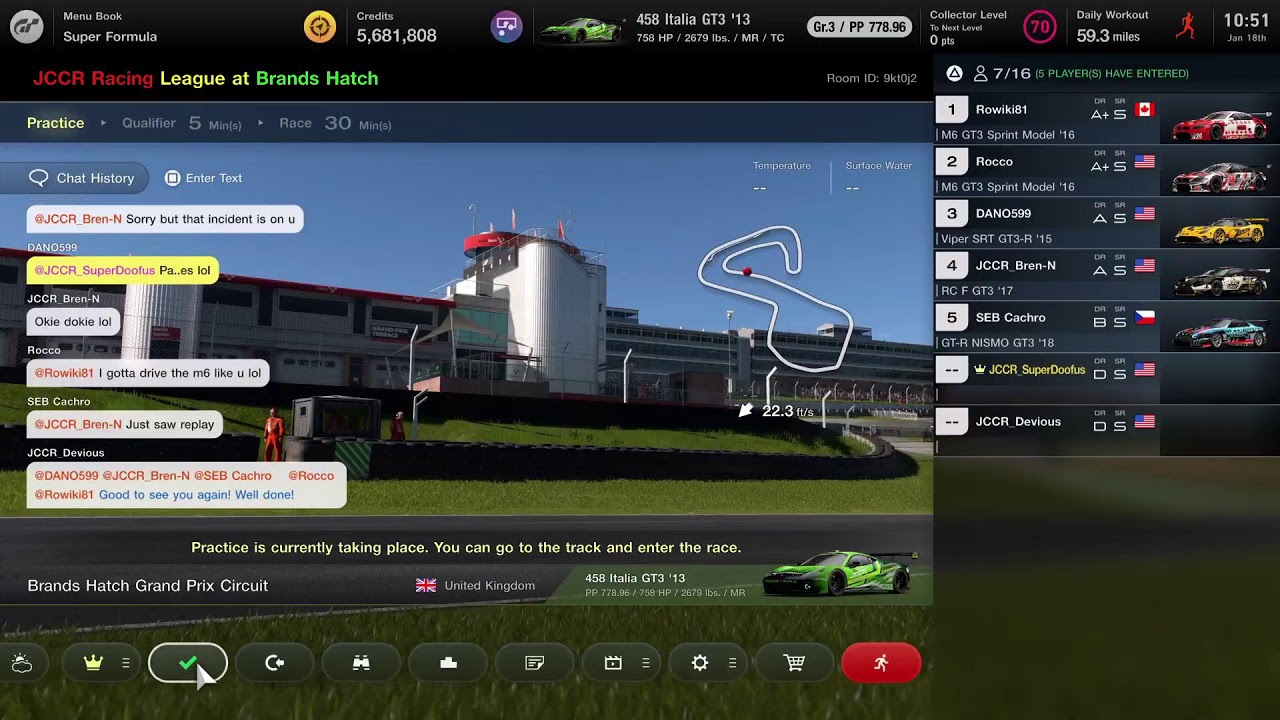Screen dimensions: 1280x720
Task: Select player SEB Cachro in entry list
Action: coord(1107,327)
